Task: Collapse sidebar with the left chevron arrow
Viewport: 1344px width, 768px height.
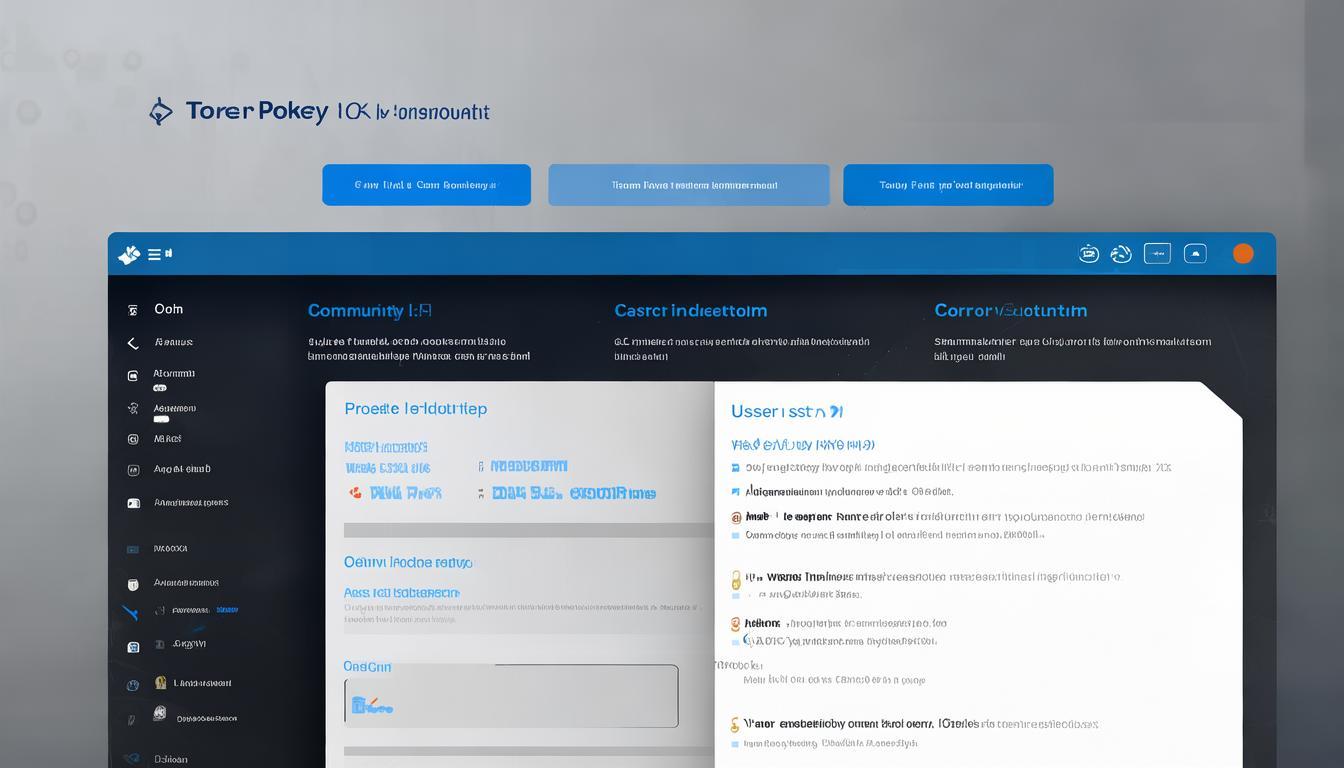Action: point(132,343)
